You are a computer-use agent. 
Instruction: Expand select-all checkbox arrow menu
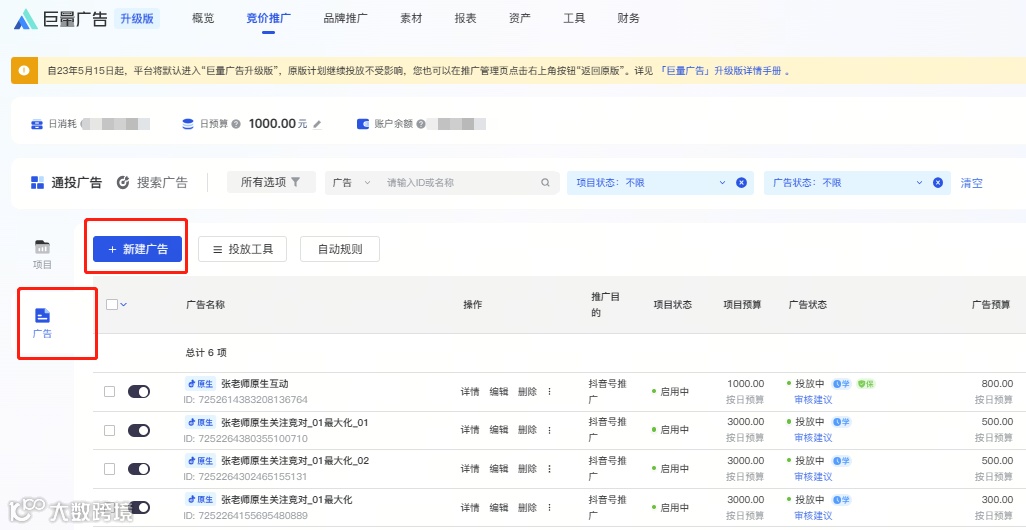pos(123,304)
